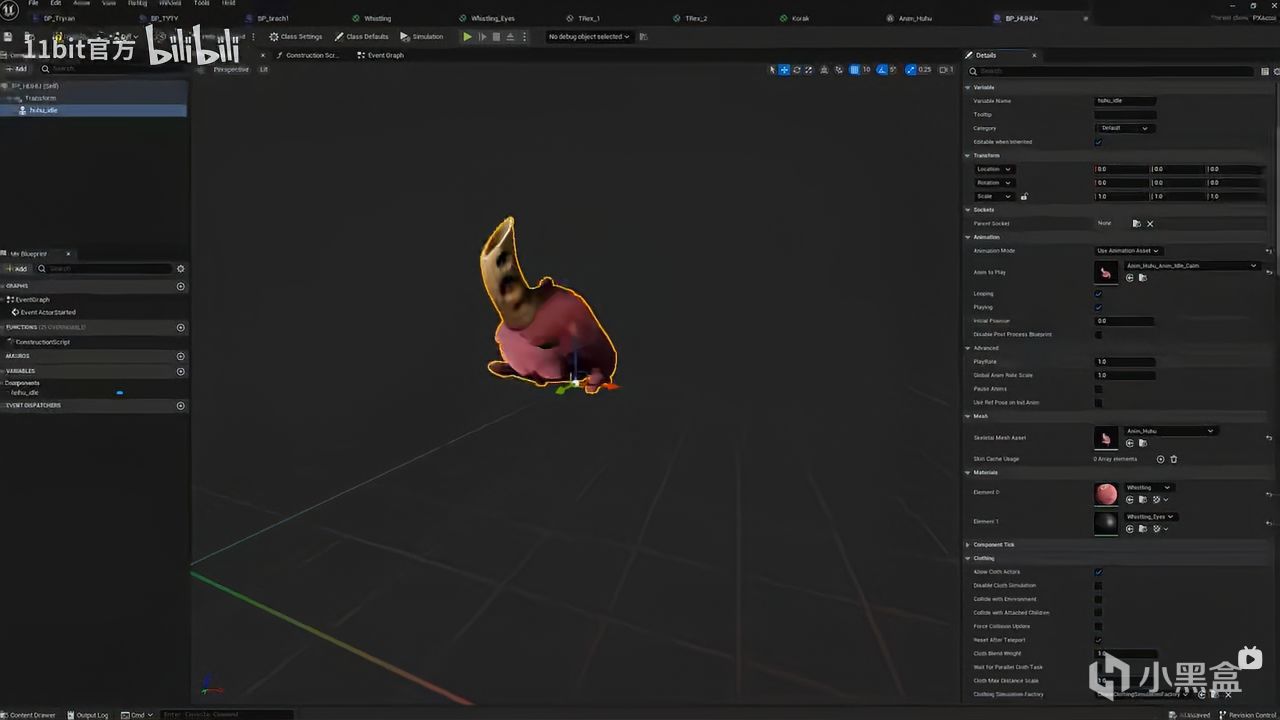The height and width of the screenshot is (720, 1280).
Task: Open the Category dropdown set to Default
Action: click(x=1125, y=128)
